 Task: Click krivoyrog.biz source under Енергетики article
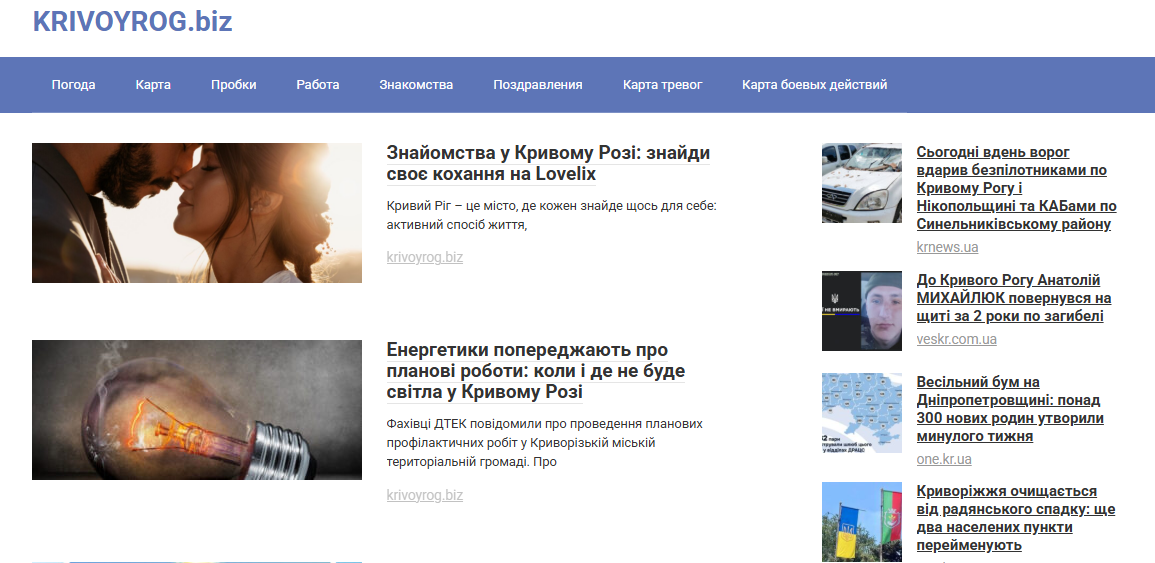pos(425,495)
